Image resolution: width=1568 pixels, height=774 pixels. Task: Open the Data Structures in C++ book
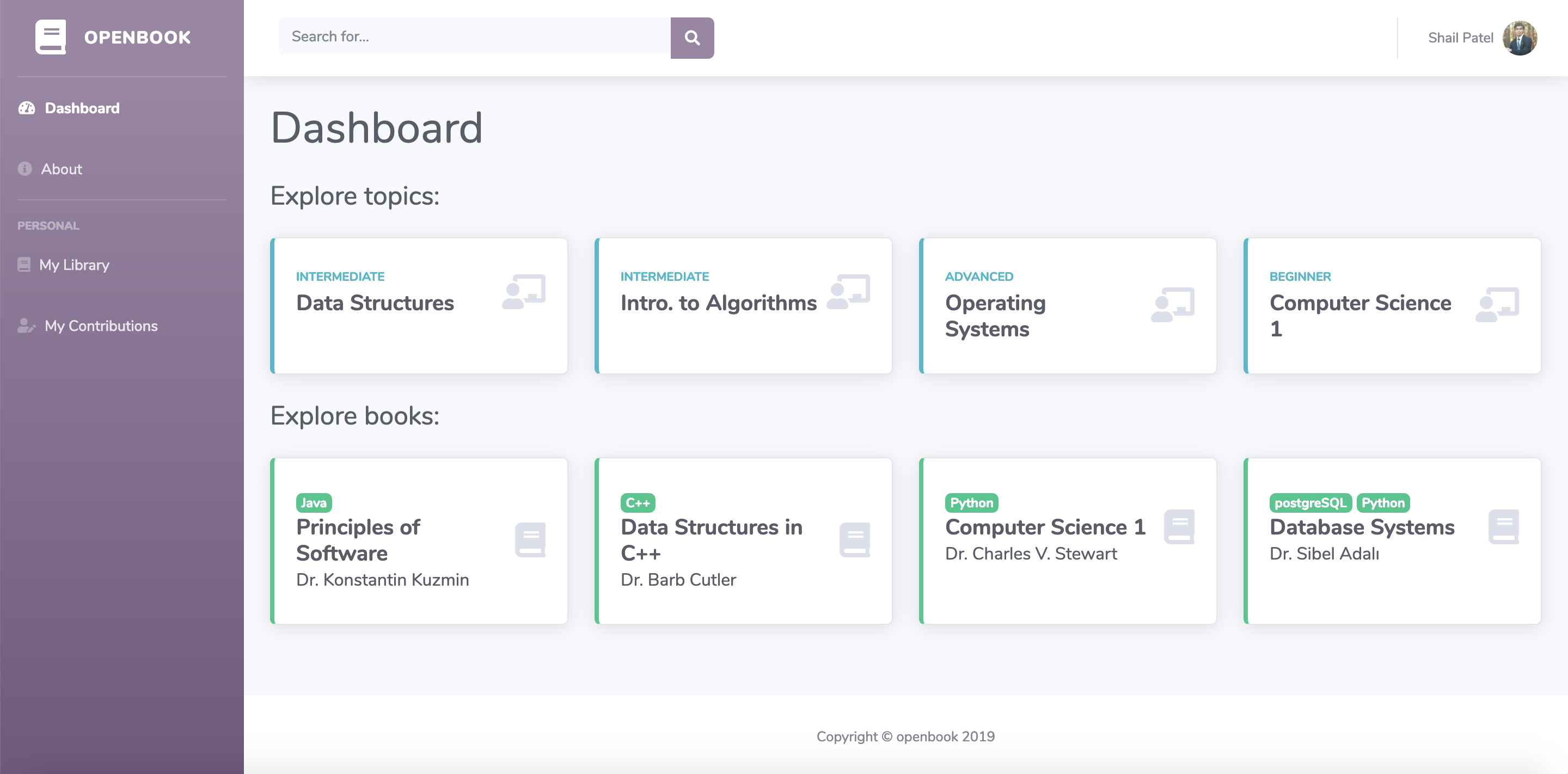[711, 539]
